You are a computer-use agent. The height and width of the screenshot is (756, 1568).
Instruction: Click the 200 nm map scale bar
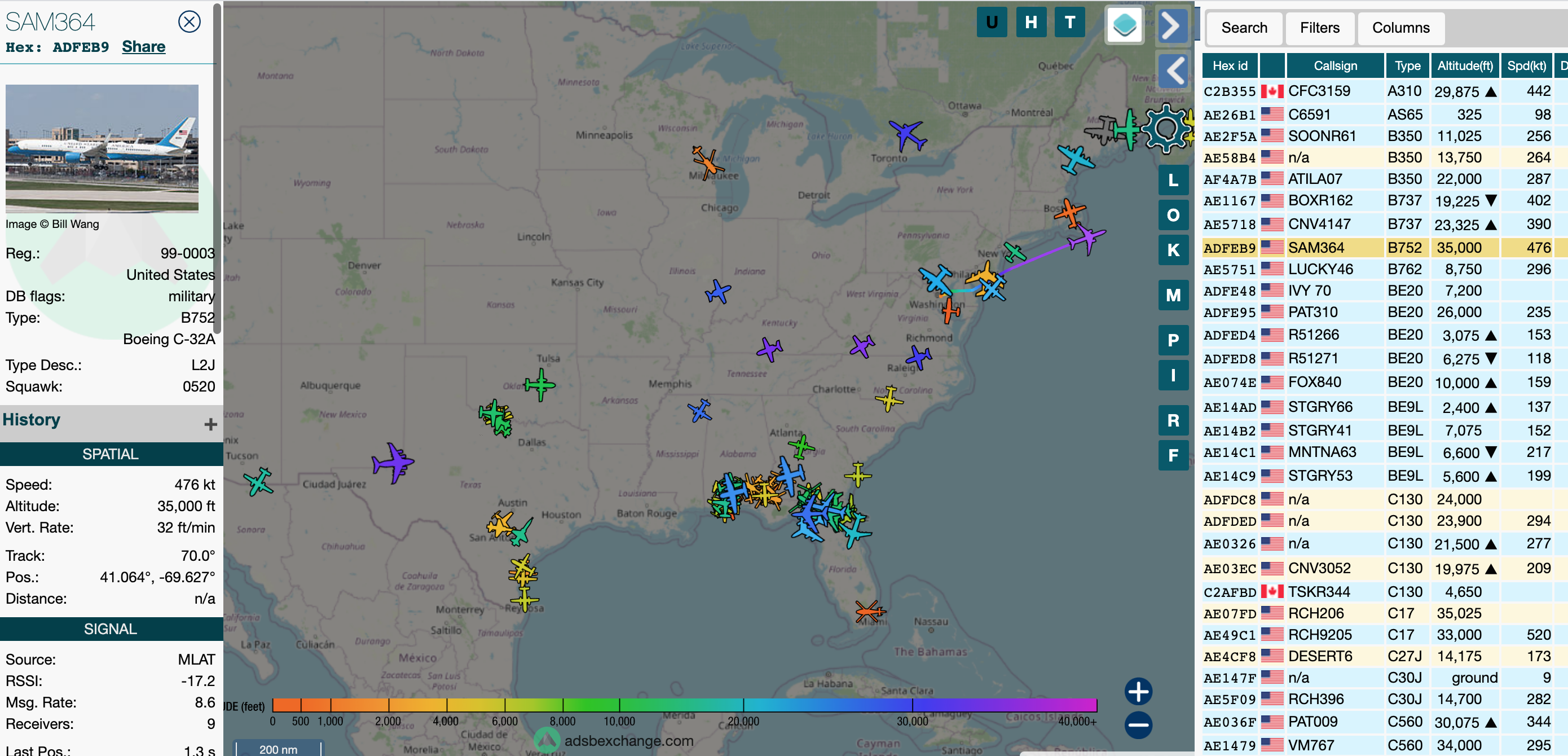(278, 748)
